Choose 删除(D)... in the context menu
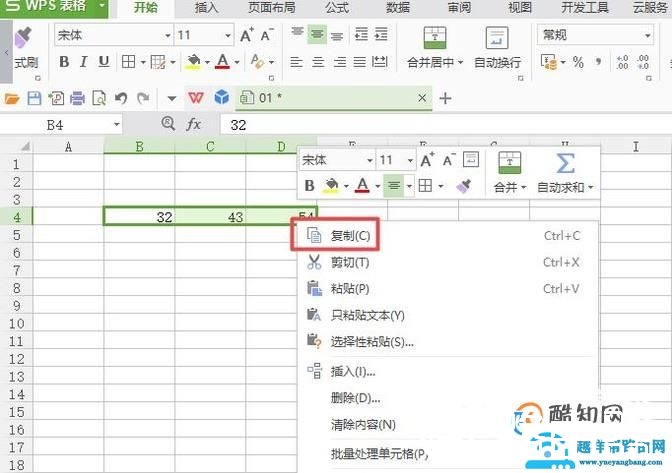The height and width of the screenshot is (473, 672). click(x=446, y=398)
